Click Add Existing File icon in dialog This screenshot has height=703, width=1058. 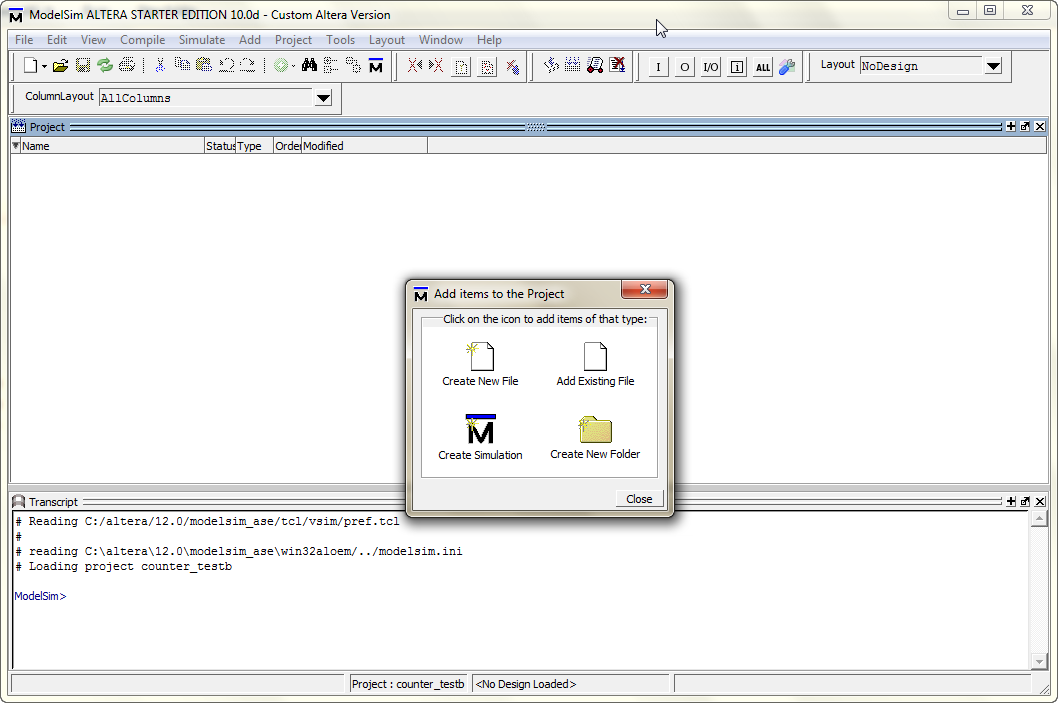595,356
